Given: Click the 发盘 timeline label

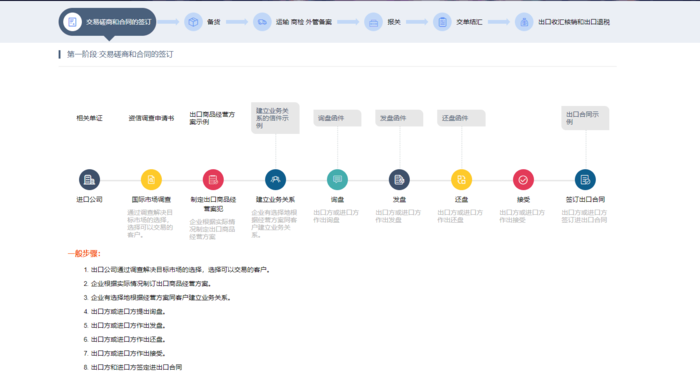Looking at the screenshot, I should 399,199.
